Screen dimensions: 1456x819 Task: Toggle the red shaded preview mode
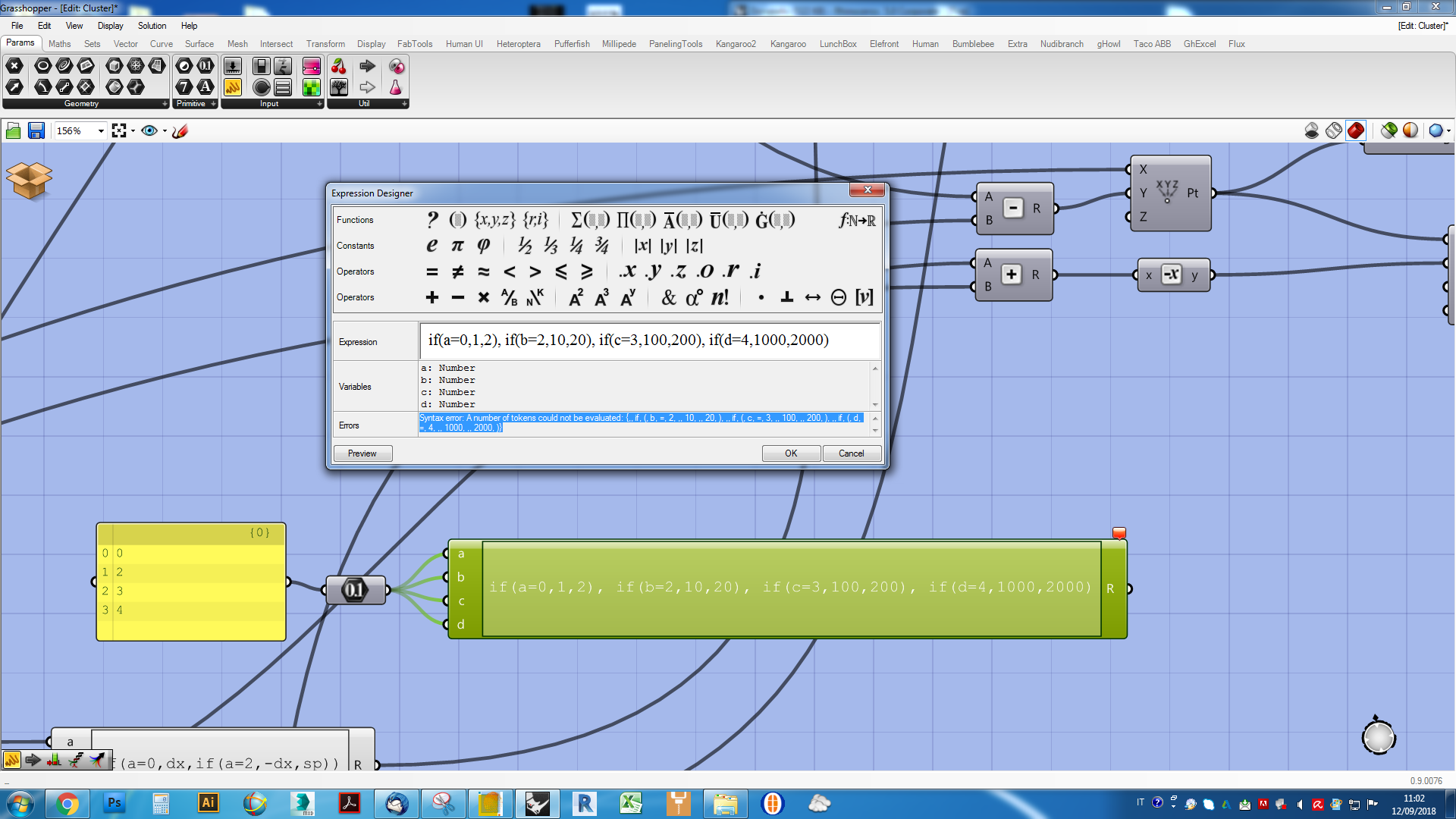(x=1356, y=130)
